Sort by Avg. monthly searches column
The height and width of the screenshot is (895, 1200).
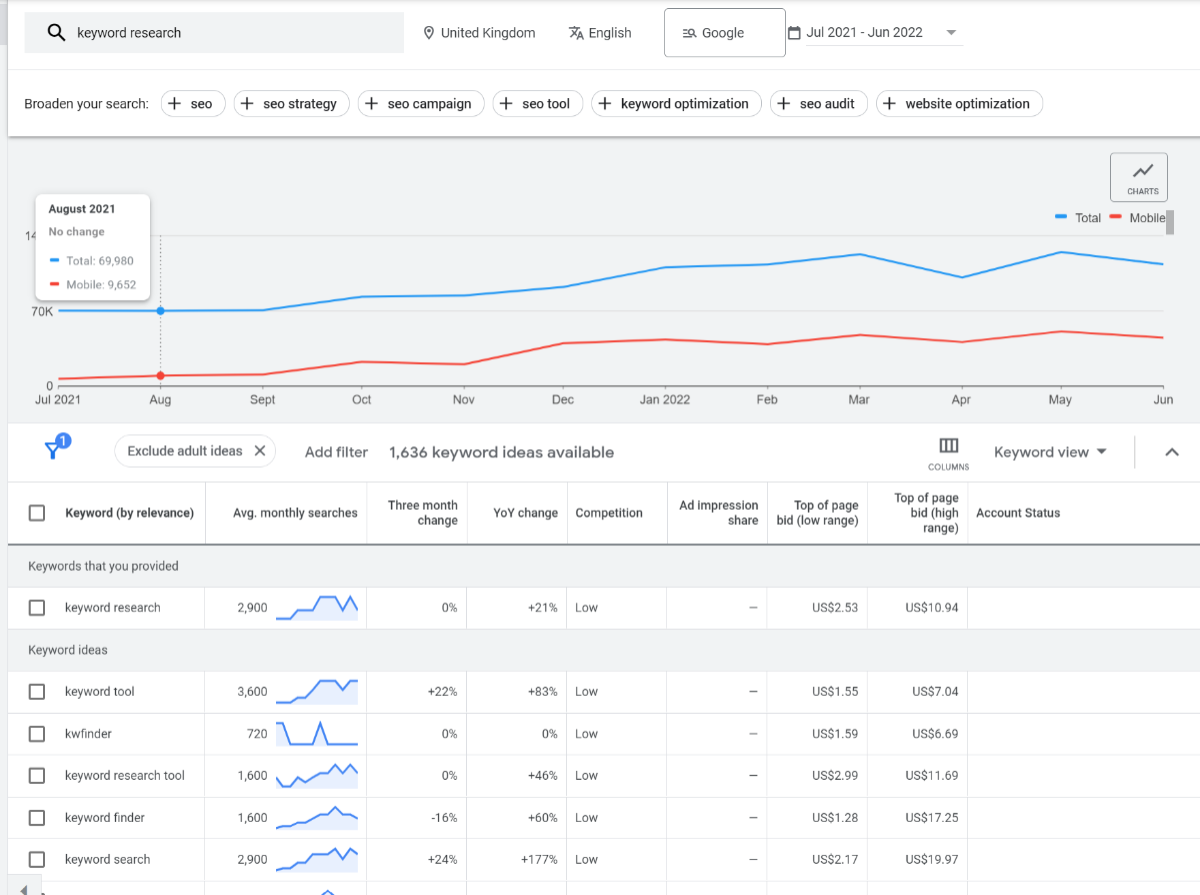click(295, 513)
